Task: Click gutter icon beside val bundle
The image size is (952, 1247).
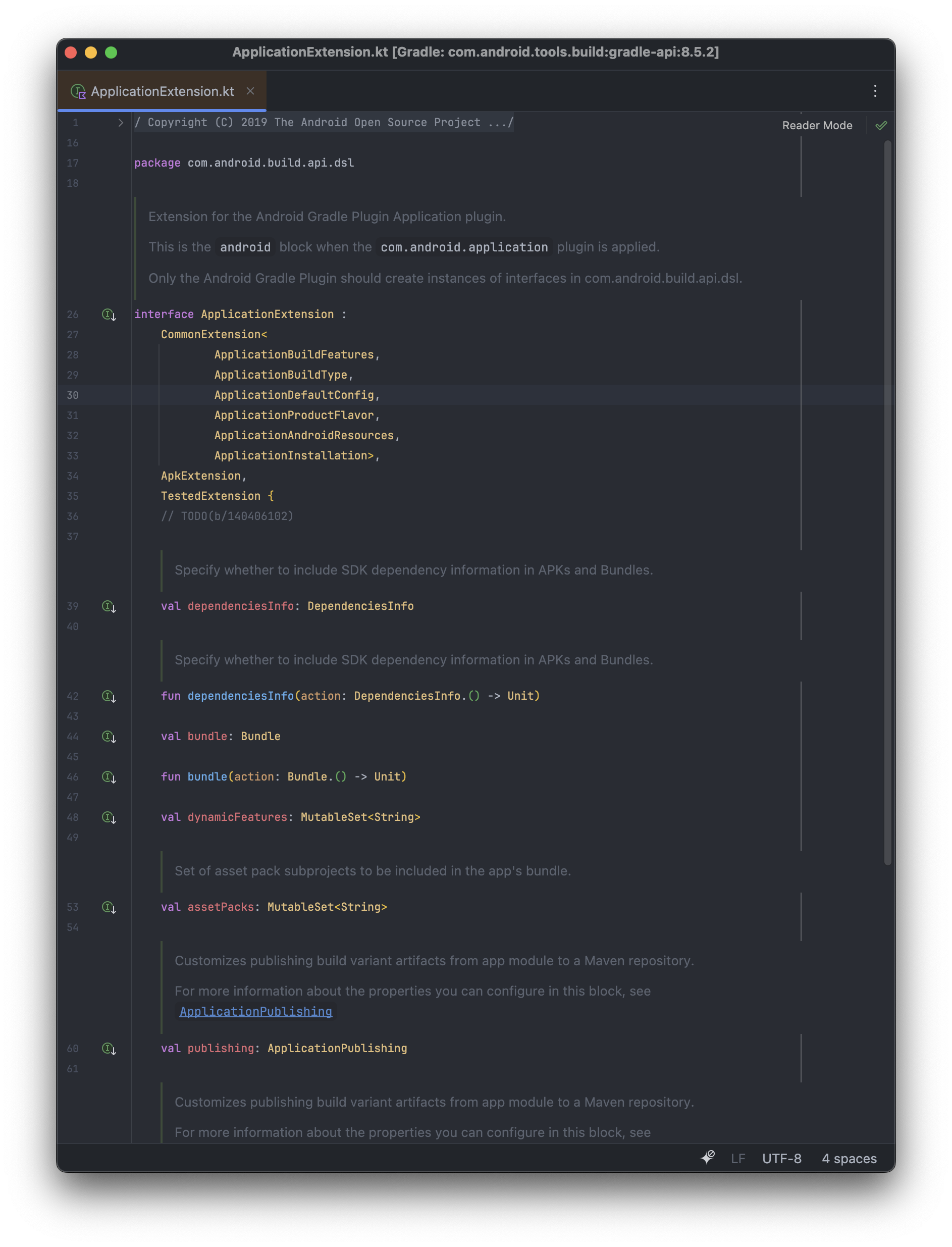Action: click(109, 736)
